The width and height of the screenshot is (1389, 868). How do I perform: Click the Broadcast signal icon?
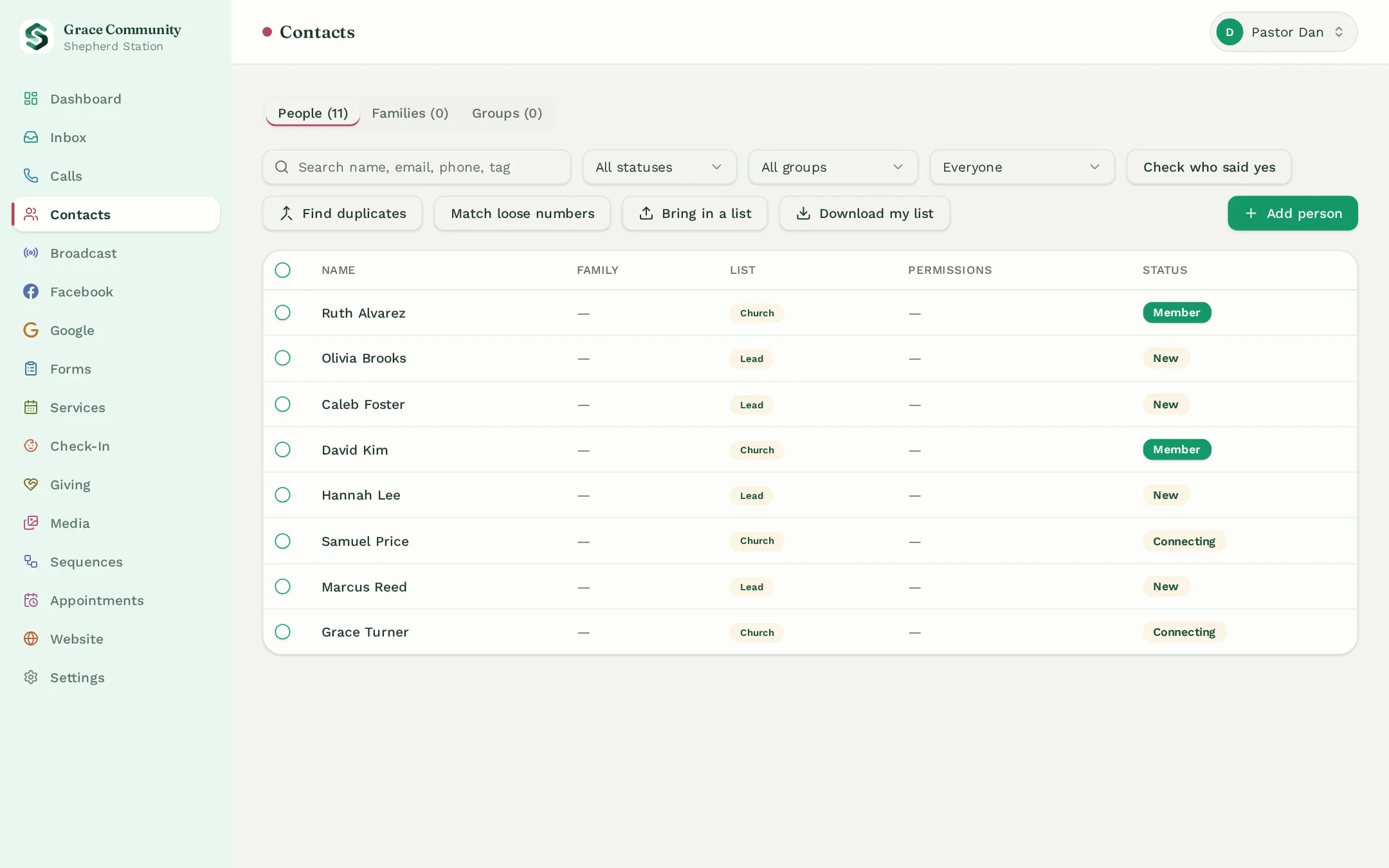[31, 253]
